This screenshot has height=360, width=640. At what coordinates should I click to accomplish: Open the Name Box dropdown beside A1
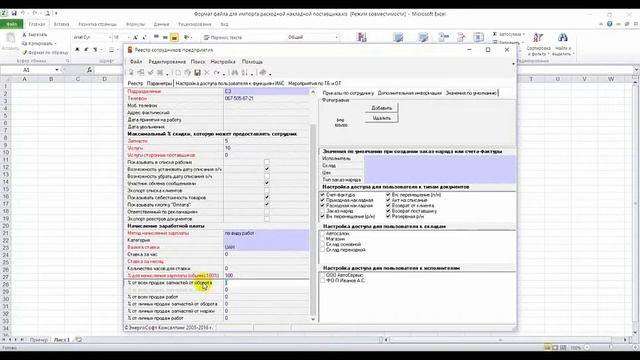point(57,70)
